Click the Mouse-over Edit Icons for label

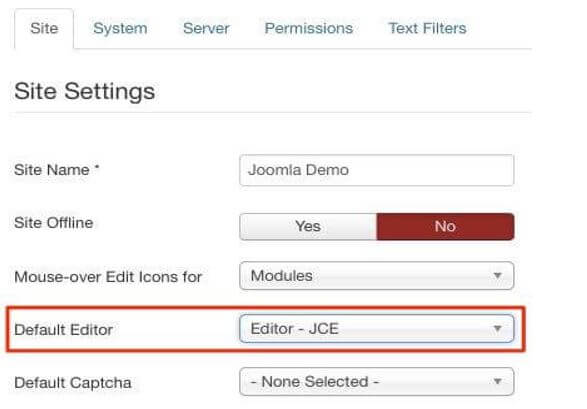pos(108,277)
